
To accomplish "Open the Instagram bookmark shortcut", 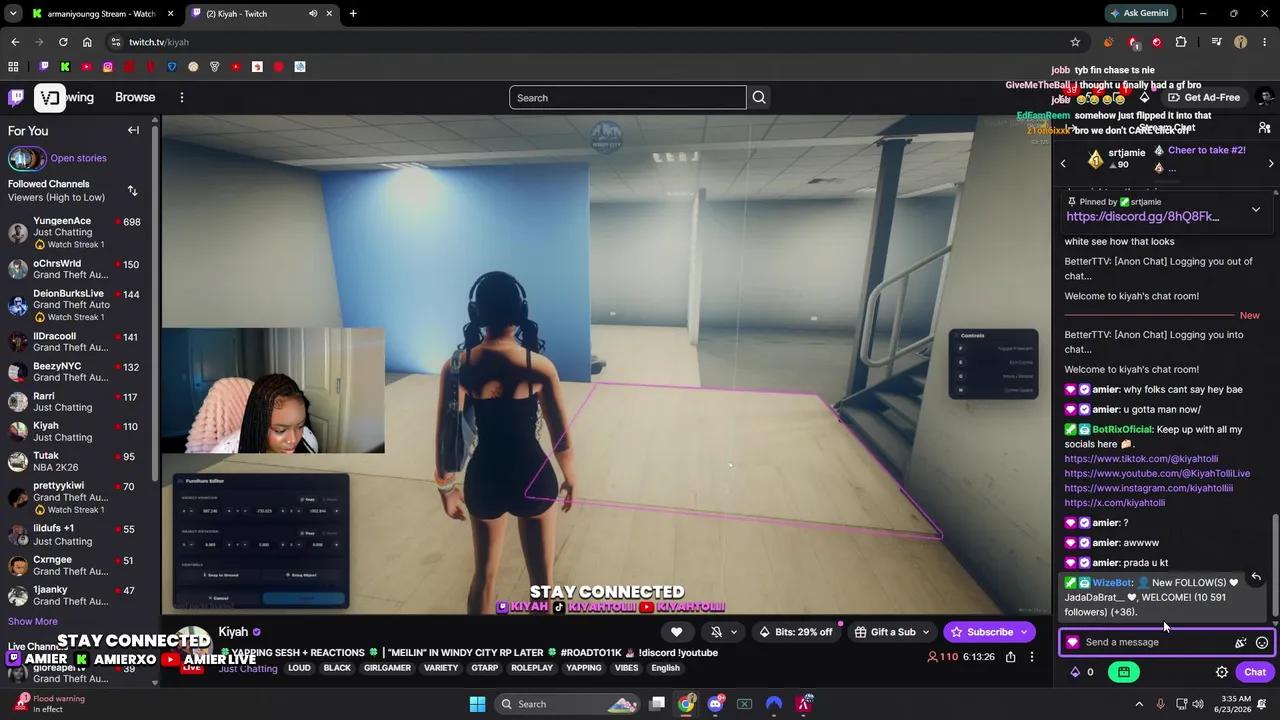I will [108, 67].
